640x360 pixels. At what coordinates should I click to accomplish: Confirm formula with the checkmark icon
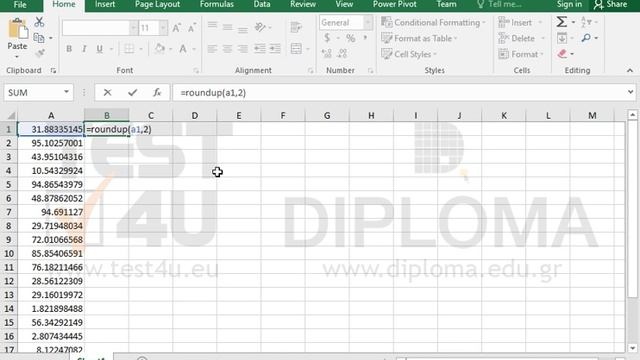coord(132,93)
